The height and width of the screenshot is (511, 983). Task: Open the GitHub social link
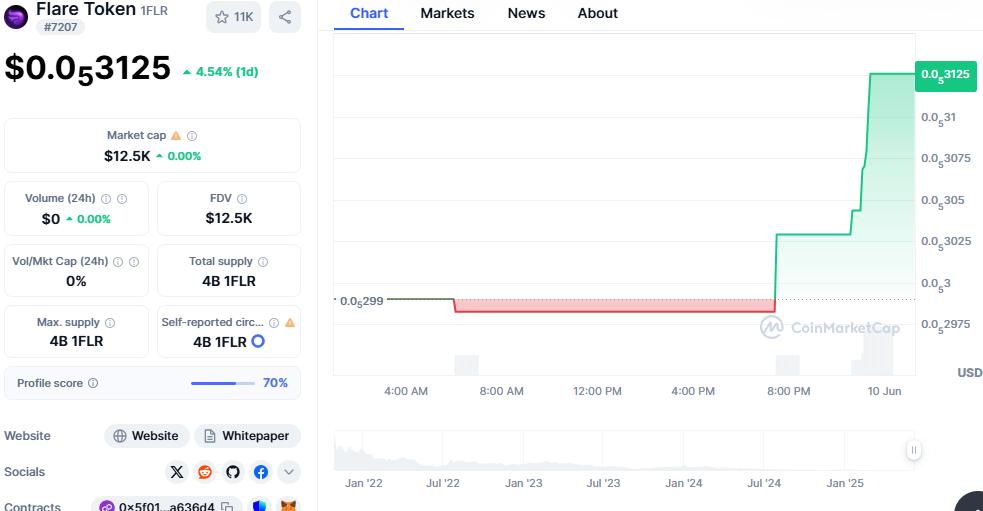(233, 472)
